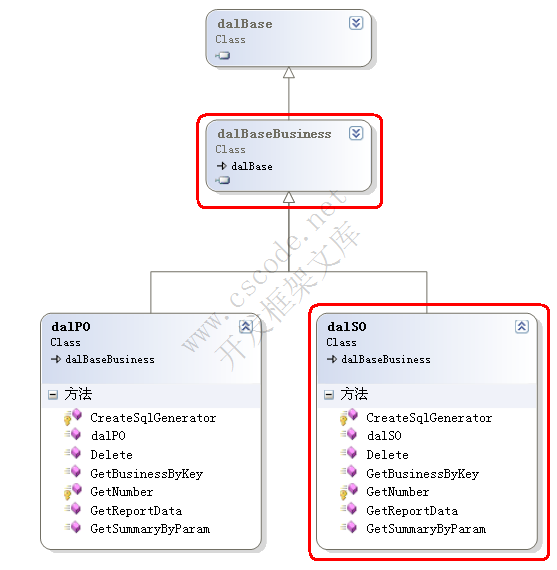Click the compartment icon in dalBaseBusiness box
This screenshot has width=557, height=570.
click(223, 180)
